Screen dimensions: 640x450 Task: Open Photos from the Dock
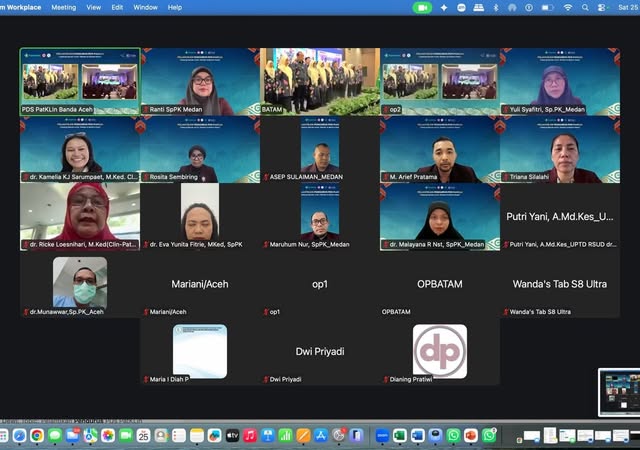pyautogui.click(x=108, y=436)
